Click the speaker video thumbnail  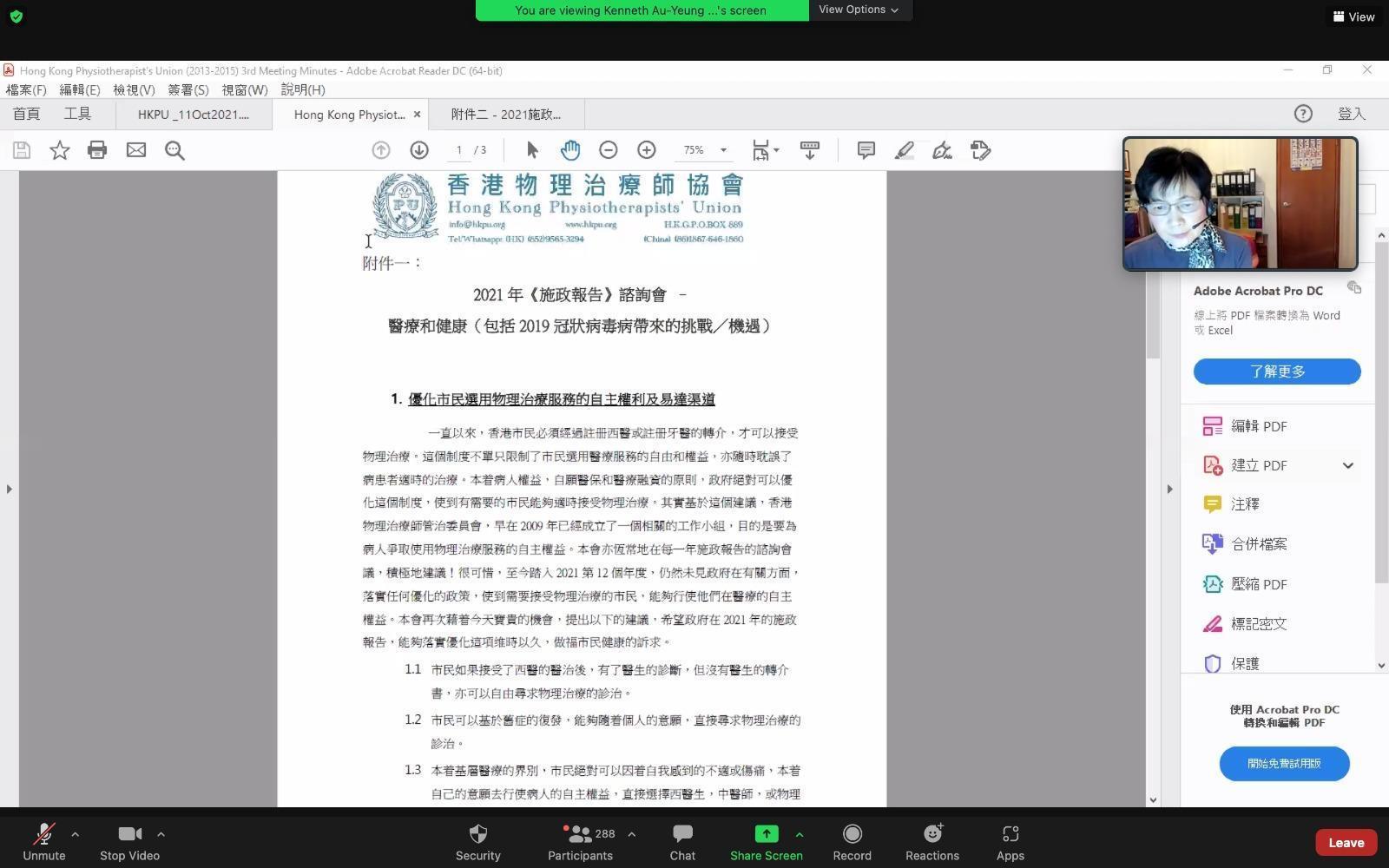tap(1240, 204)
